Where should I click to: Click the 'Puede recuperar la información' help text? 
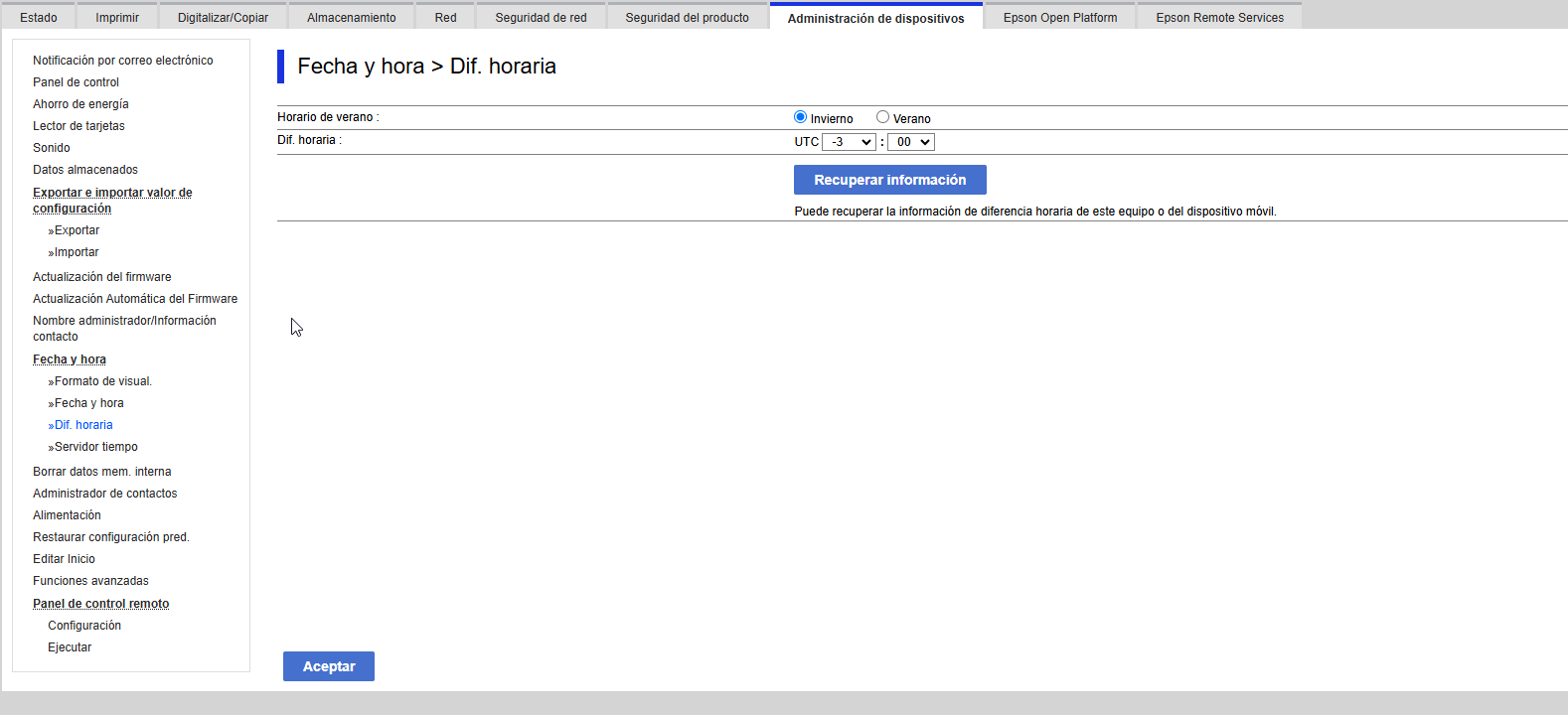click(1035, 212)
